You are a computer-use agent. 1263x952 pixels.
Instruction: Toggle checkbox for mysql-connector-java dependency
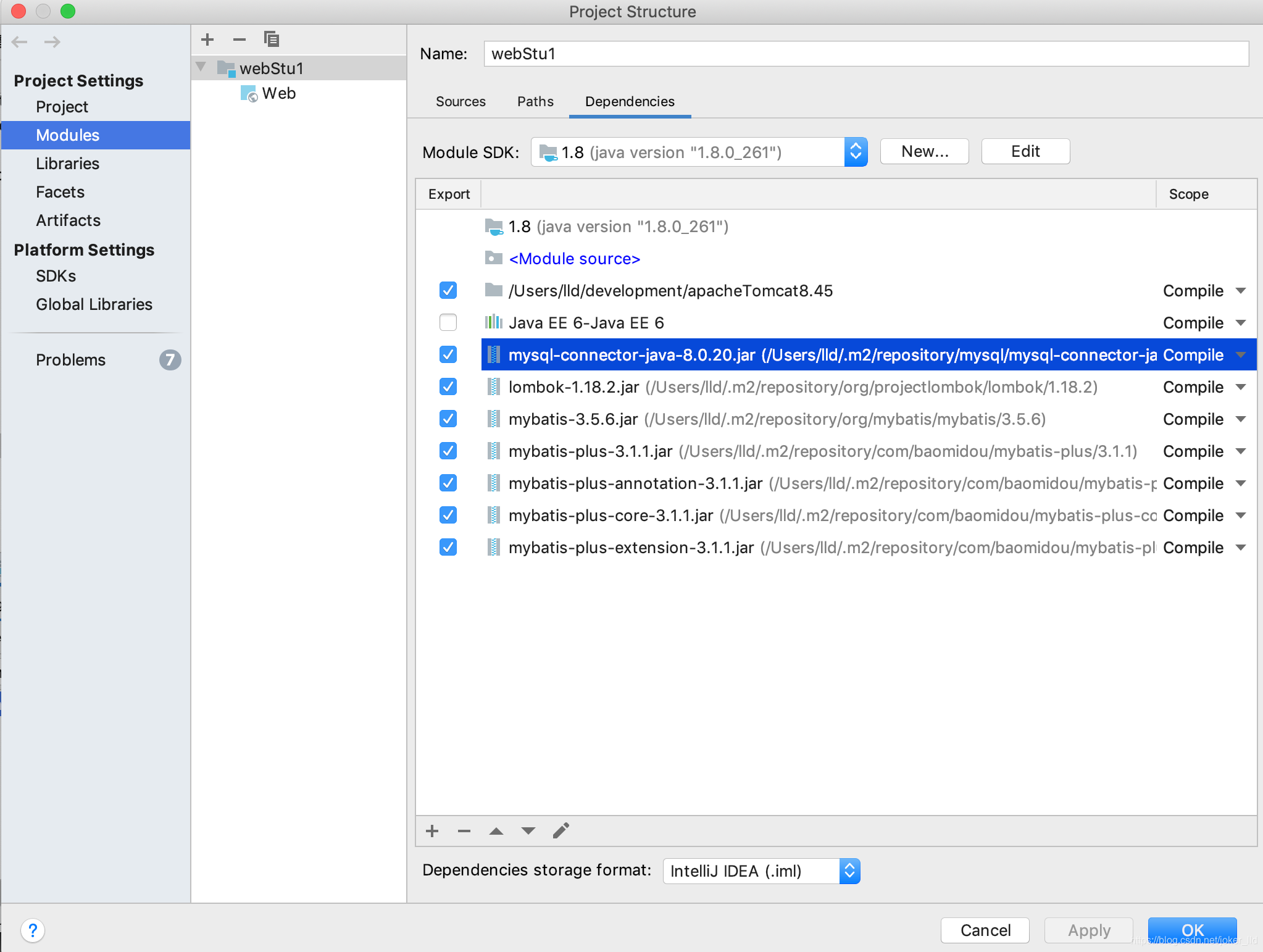click(448, 354)
